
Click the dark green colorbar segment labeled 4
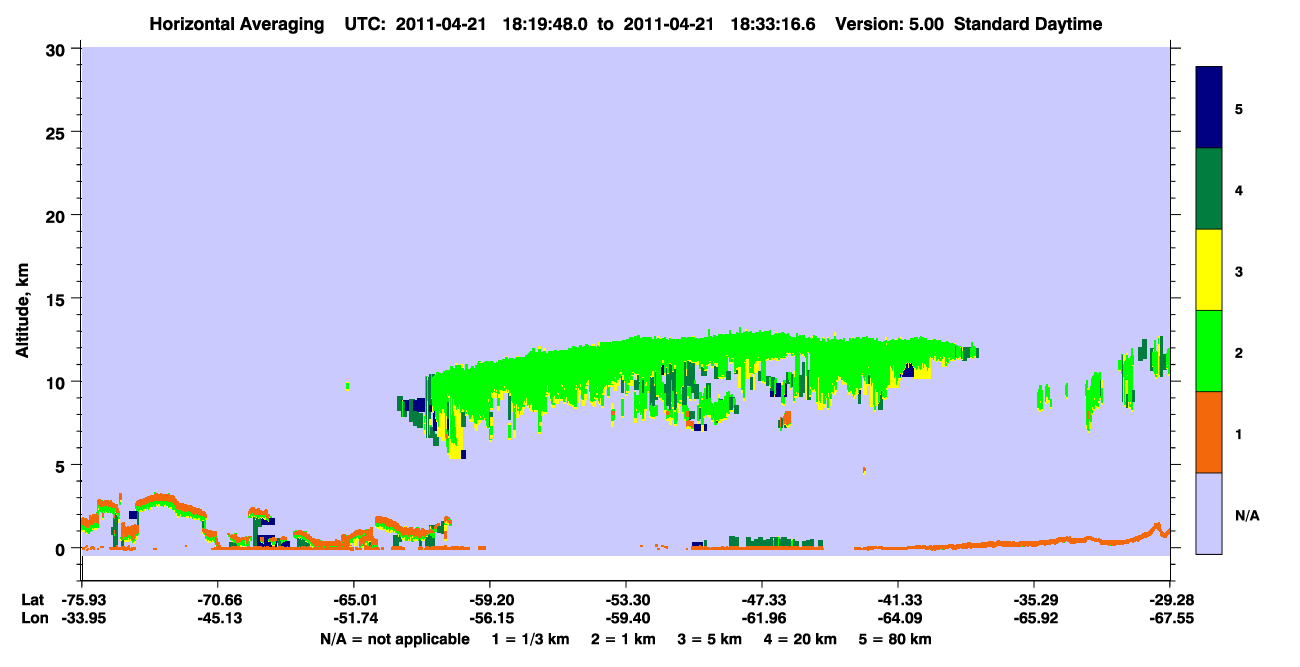point(1209,189)
